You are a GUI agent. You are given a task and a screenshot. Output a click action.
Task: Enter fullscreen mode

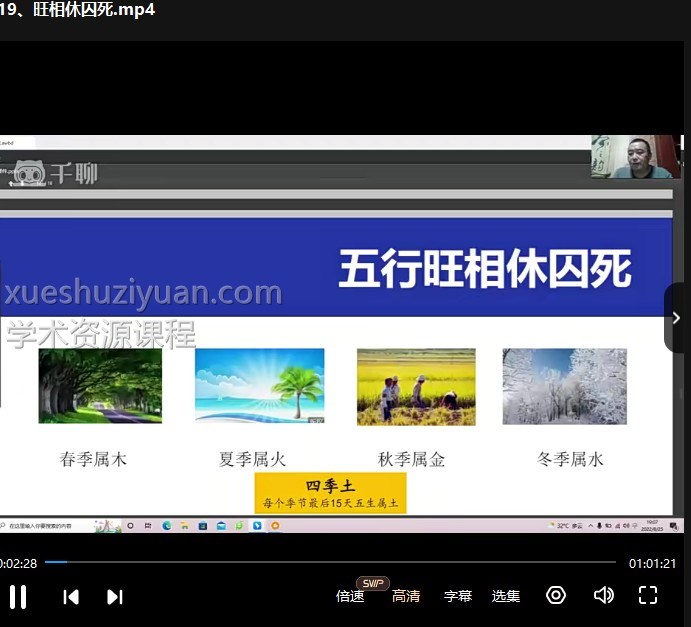tap(648, 595)
